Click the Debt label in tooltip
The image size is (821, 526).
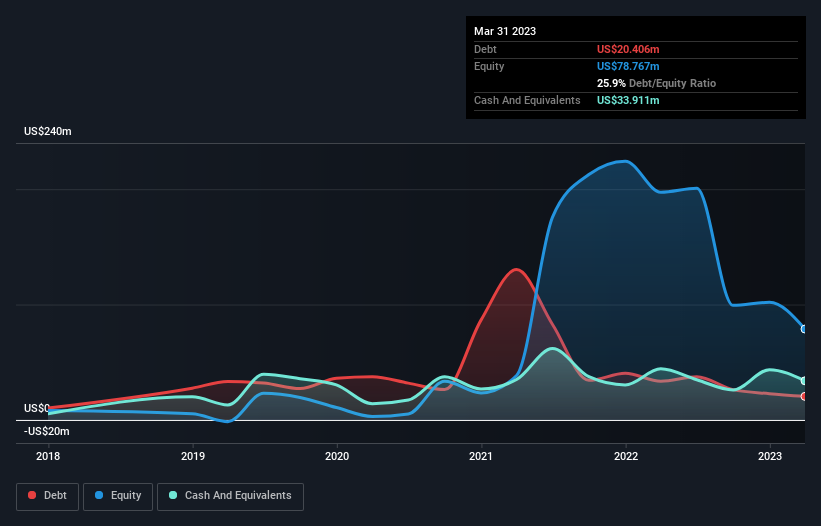(485, 49)
